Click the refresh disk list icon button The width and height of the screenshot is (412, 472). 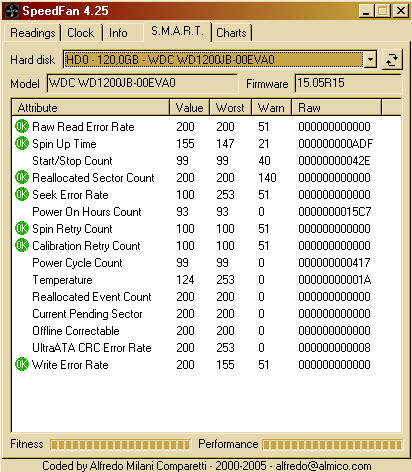point(392,60)
